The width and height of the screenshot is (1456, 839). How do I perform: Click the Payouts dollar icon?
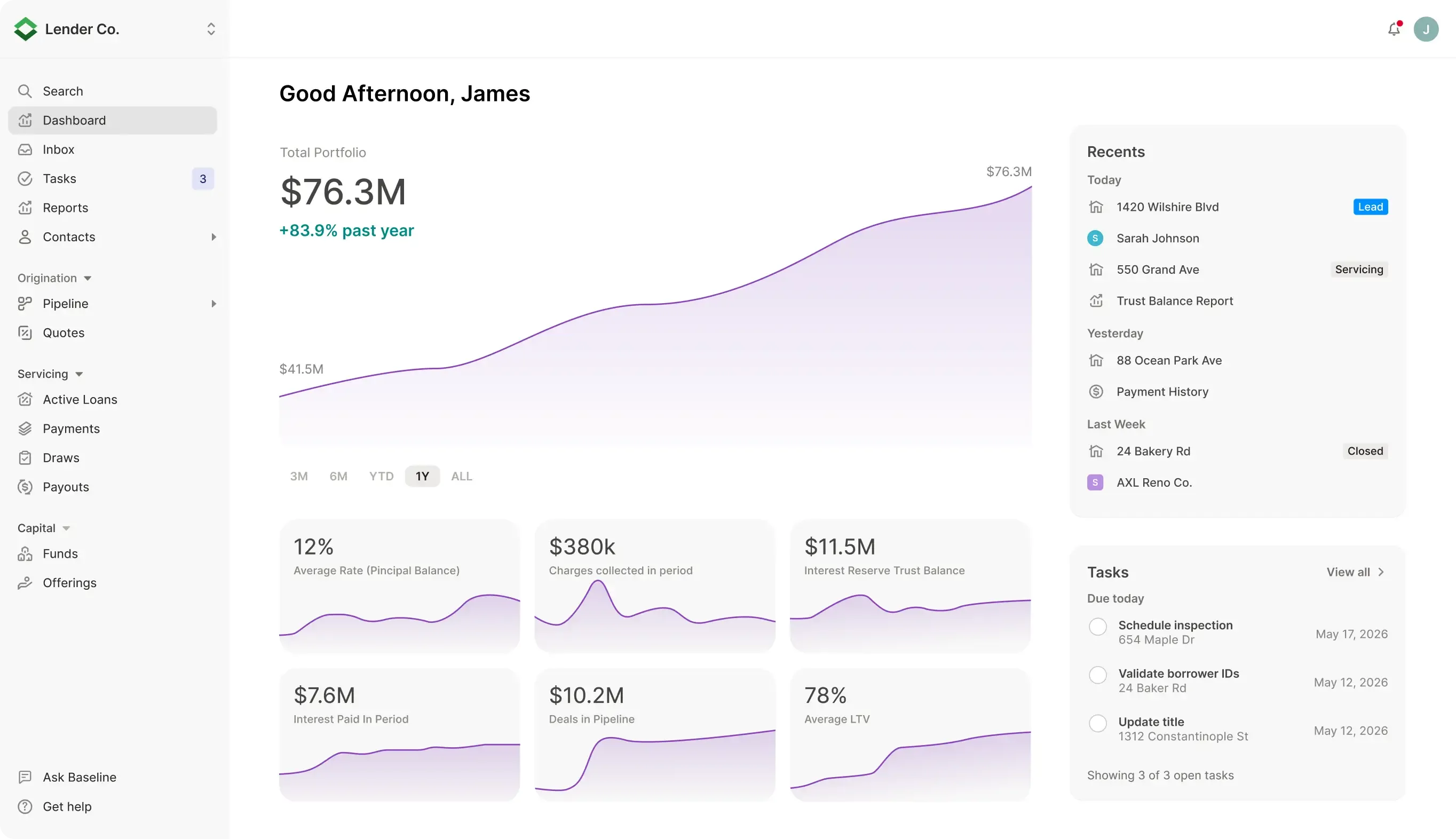[25, 487]
